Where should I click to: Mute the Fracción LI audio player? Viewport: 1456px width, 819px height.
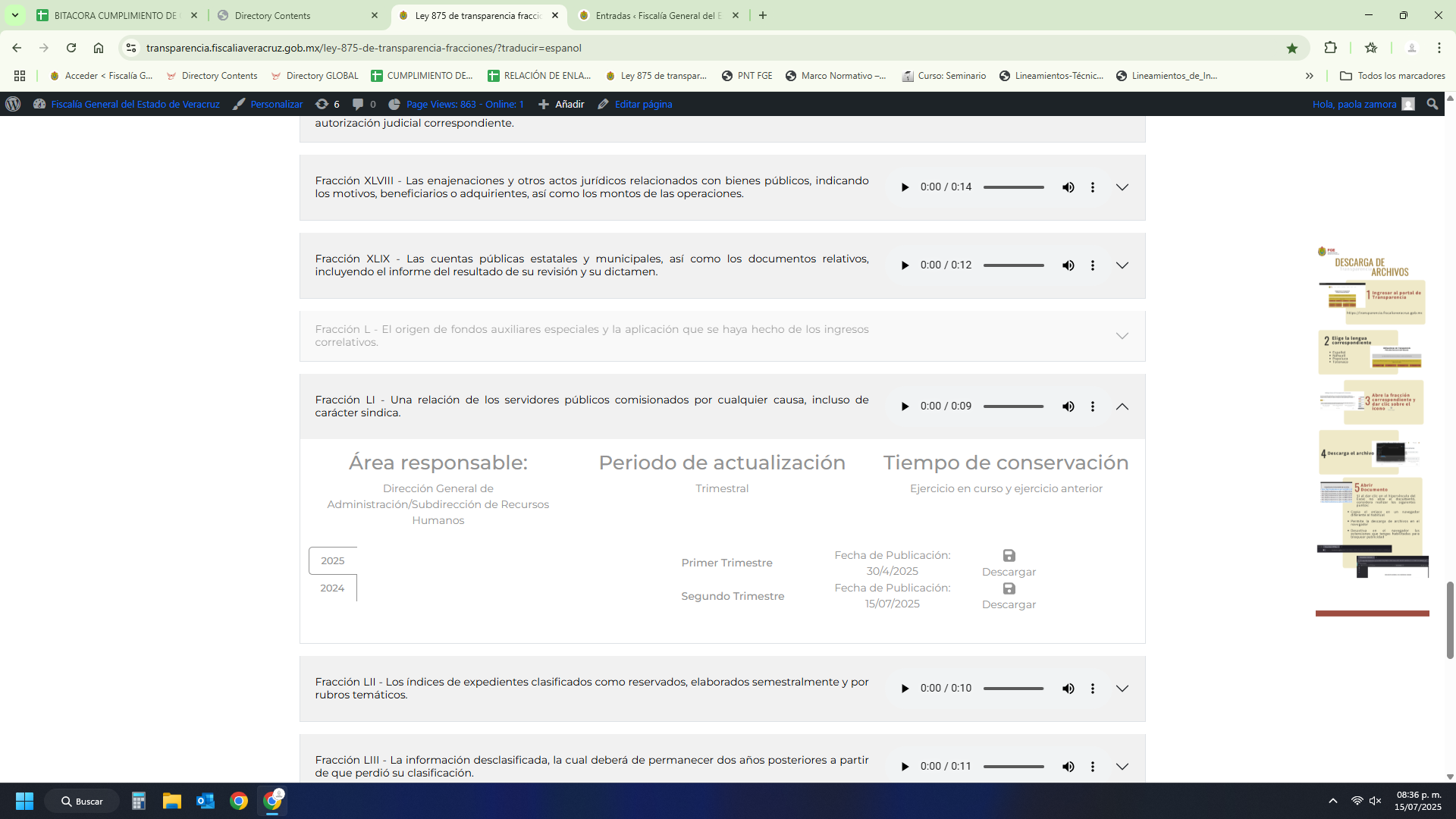point(1068,406)
